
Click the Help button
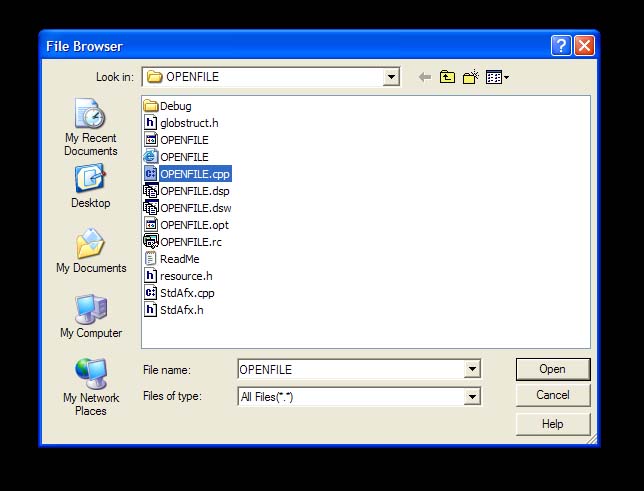pos(552,424)
